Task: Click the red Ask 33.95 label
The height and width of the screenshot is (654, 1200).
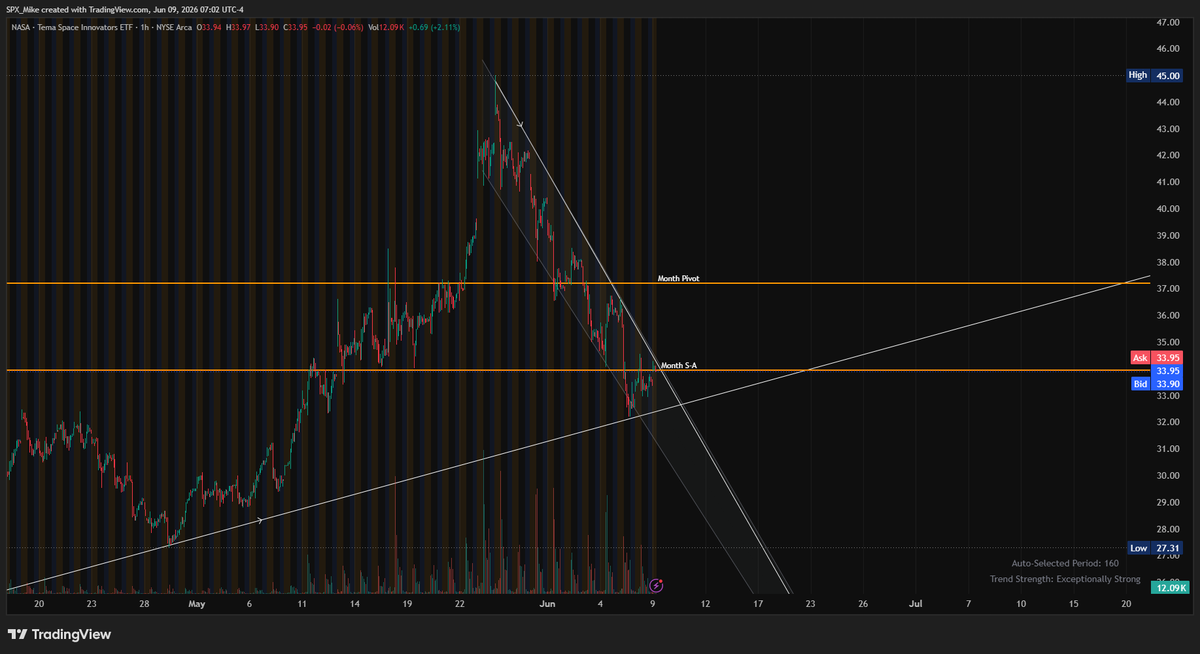Action: [1157, 357]
